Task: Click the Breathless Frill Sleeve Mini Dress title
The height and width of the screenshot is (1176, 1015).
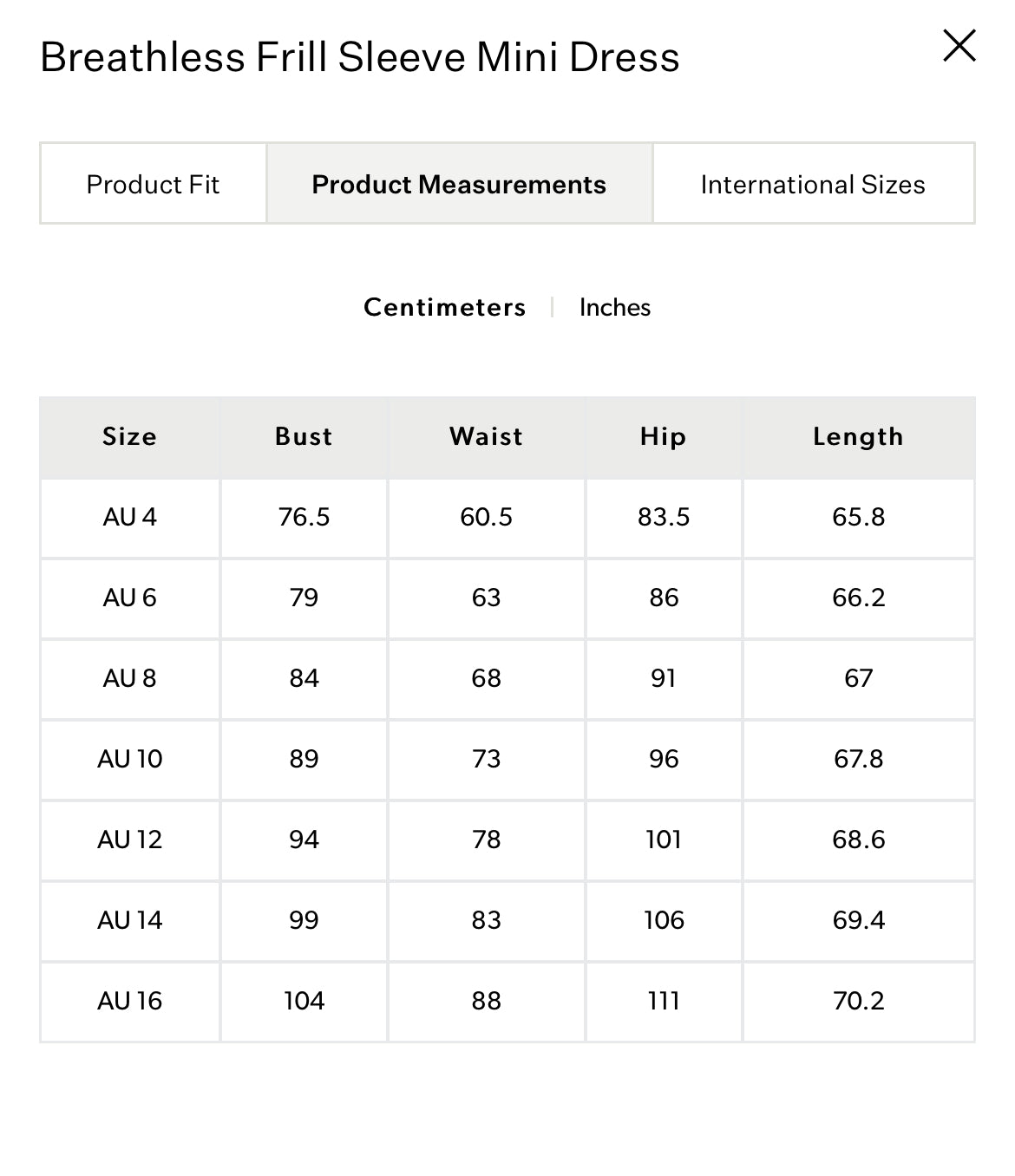Action: (x=359, y=57)
